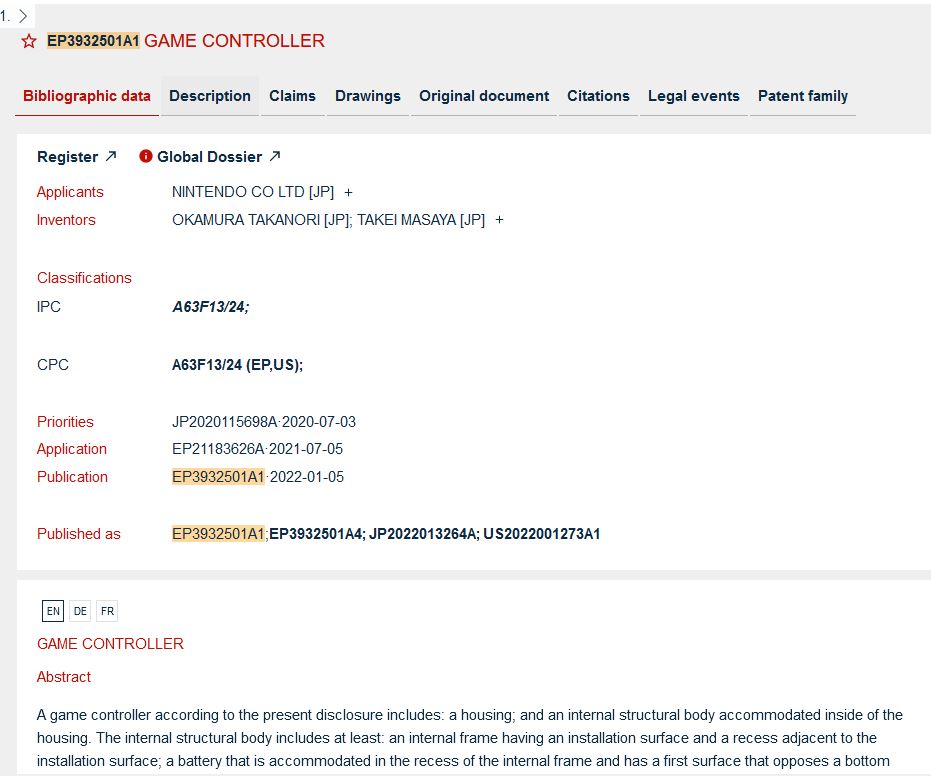
Task: Open the Register external link arrow icon
Action: pos(111,156)
